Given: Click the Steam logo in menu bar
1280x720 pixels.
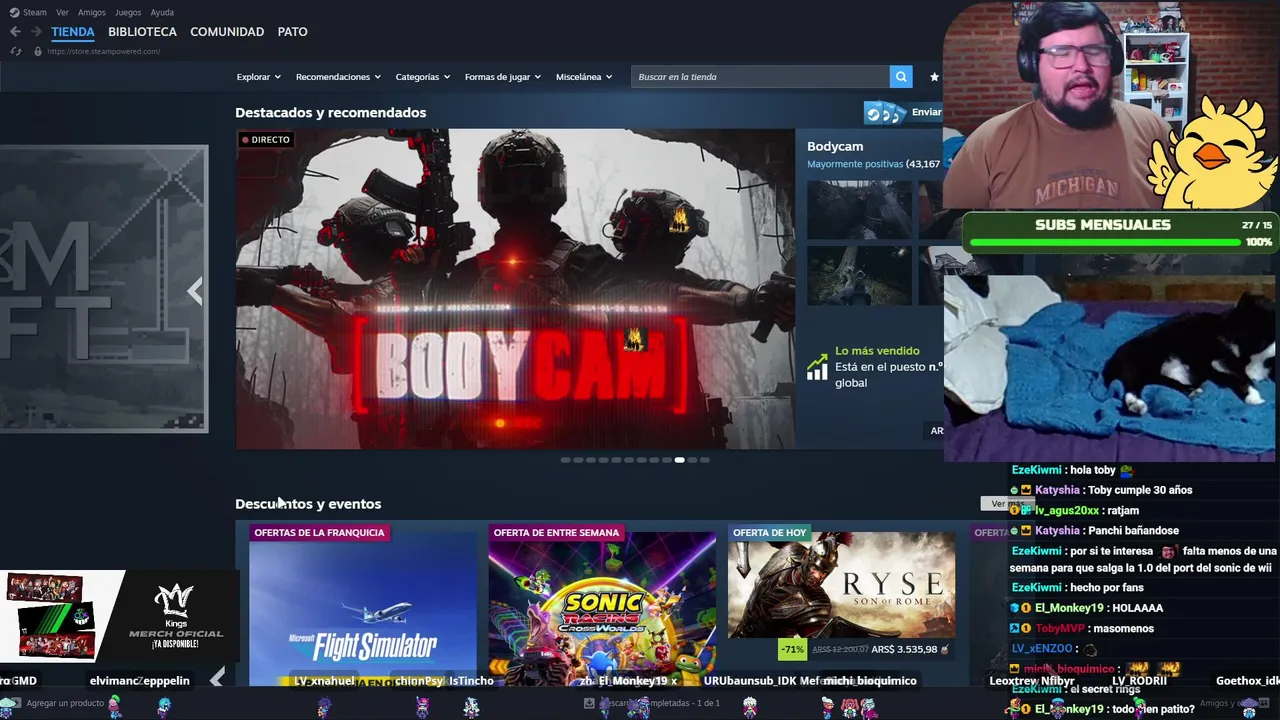Looking at the screenshot, I should point(14,12).
